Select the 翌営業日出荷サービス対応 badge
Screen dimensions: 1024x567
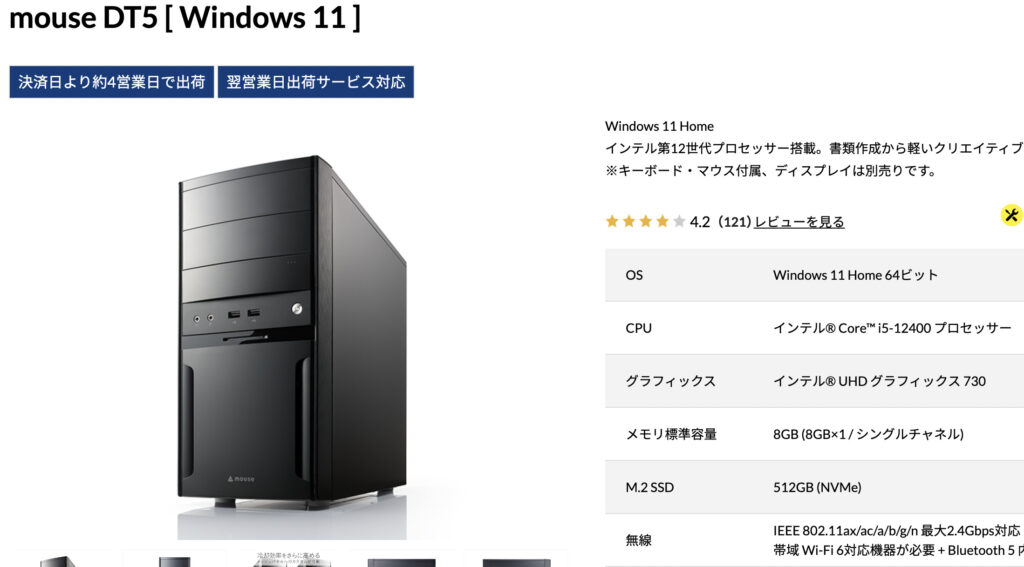click(315, 82)
